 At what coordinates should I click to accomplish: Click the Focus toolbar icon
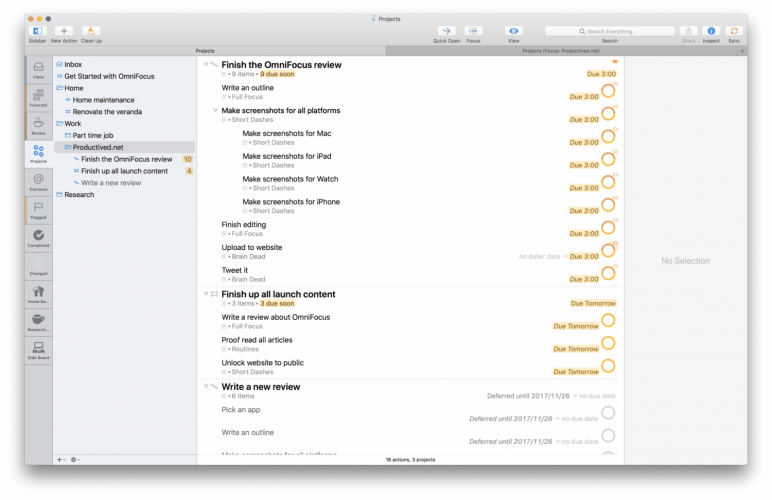click(474, 32)
